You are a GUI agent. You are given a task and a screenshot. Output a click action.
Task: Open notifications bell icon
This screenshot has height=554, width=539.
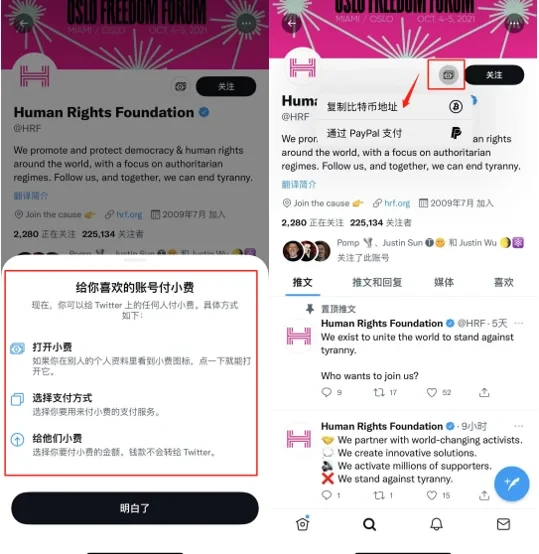(x=437, y=524)
